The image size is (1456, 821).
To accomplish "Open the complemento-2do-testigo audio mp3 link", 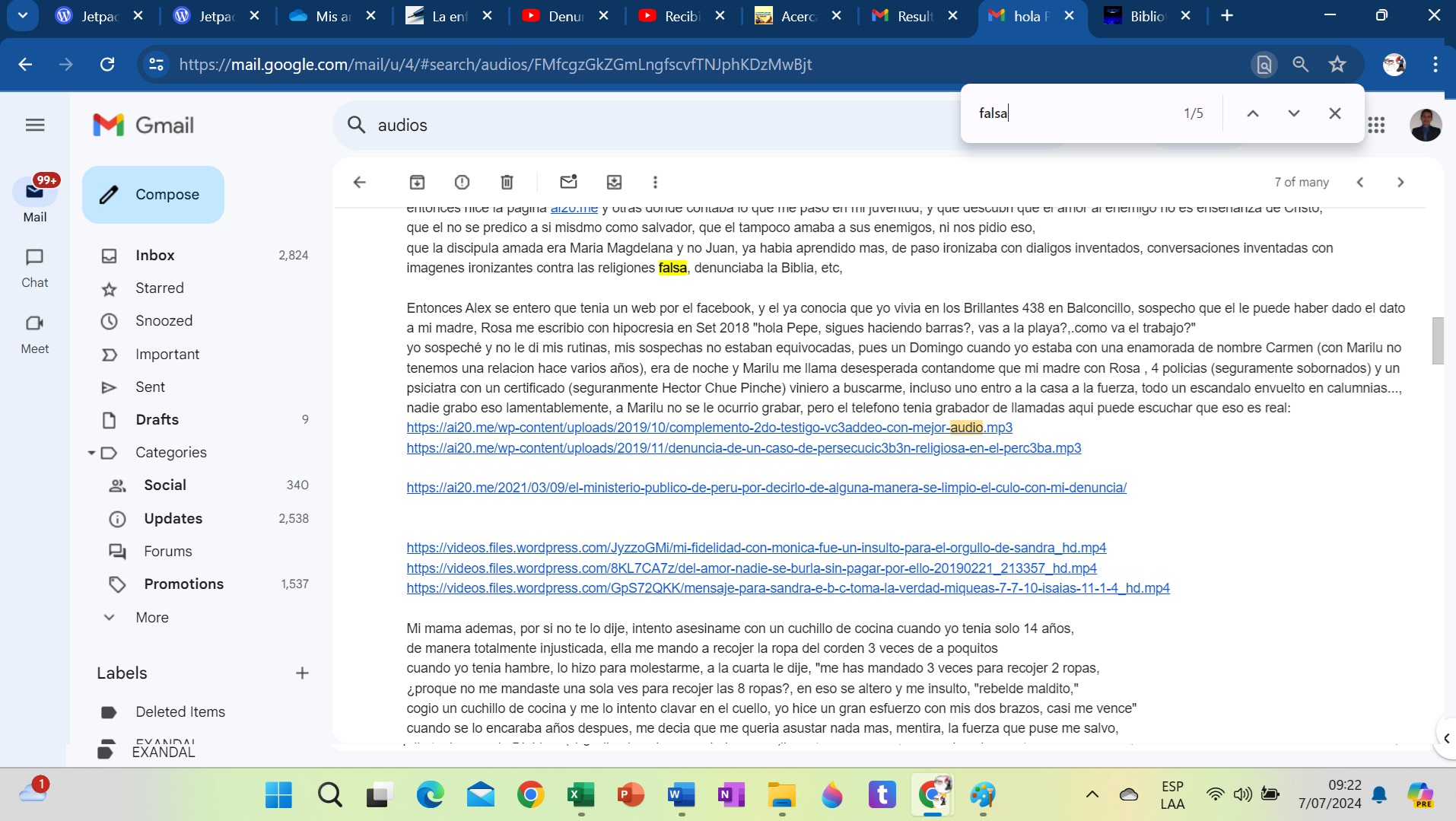I will (x=709, y=428).
